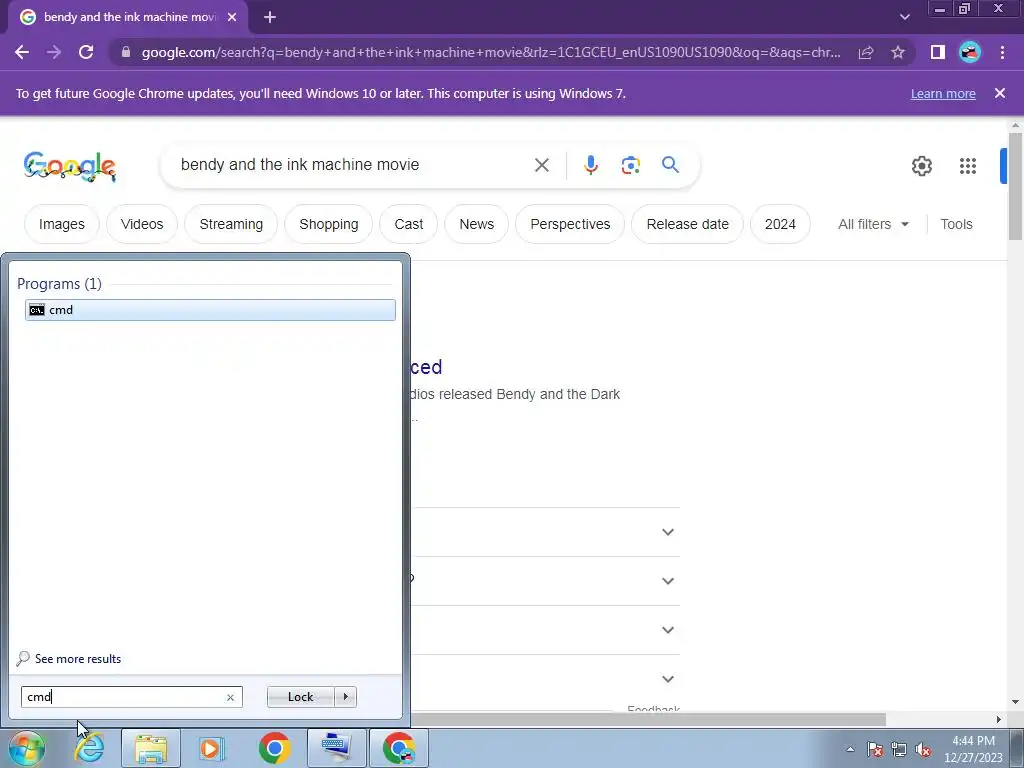Image resolution: width=1024 pixels, height=768 pixels.
Task: Open network status tray icon
Action: pyautogui.click(x=899, y=749)
